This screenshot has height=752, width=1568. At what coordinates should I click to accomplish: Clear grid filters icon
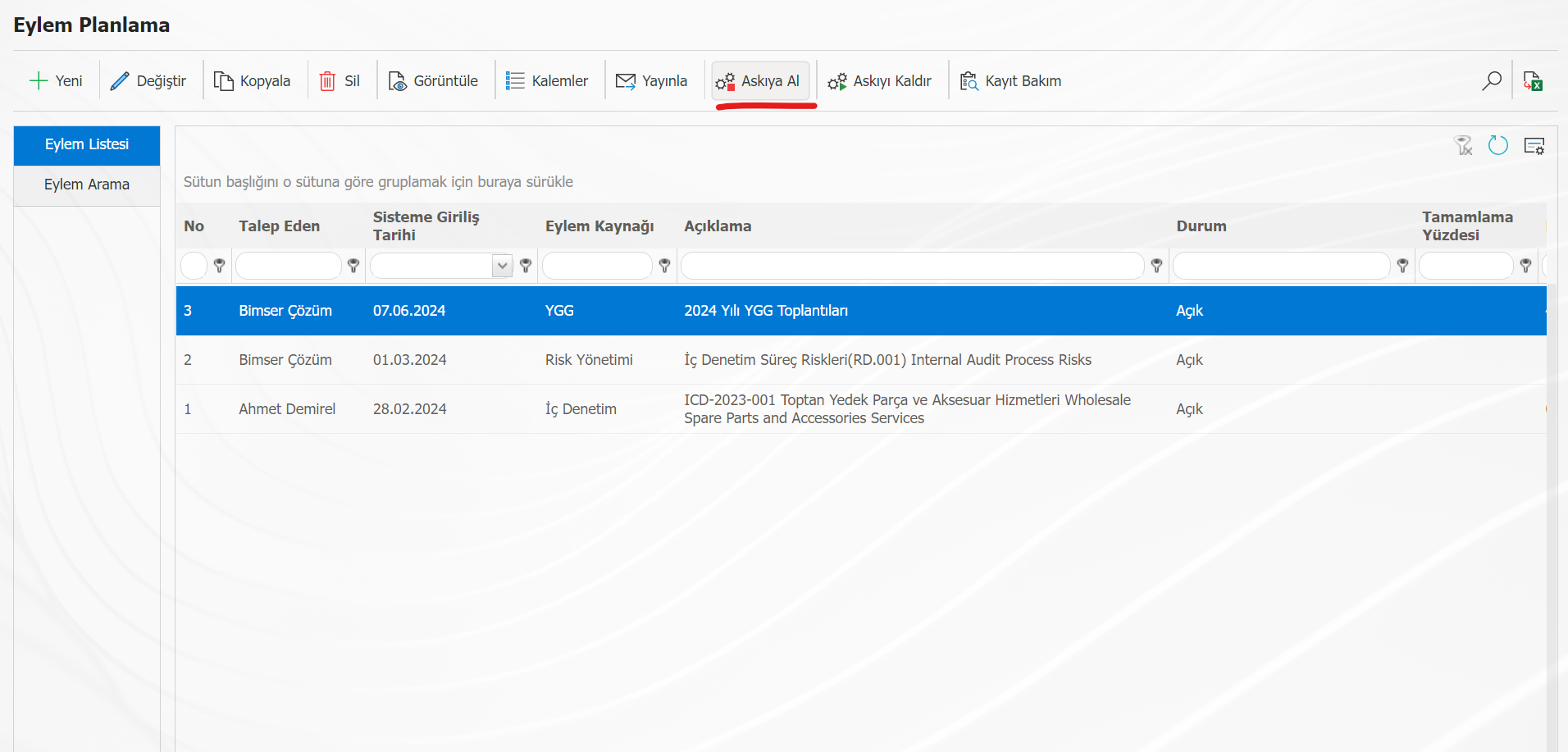pos(1464,145)
